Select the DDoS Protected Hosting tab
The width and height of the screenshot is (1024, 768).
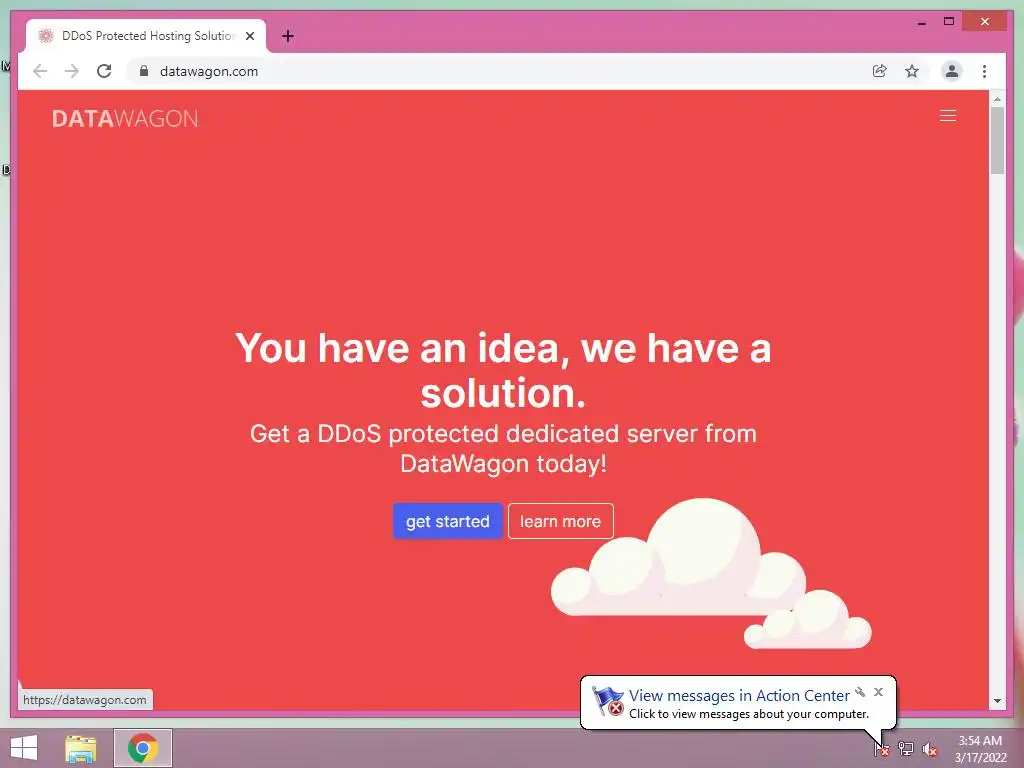146,36
